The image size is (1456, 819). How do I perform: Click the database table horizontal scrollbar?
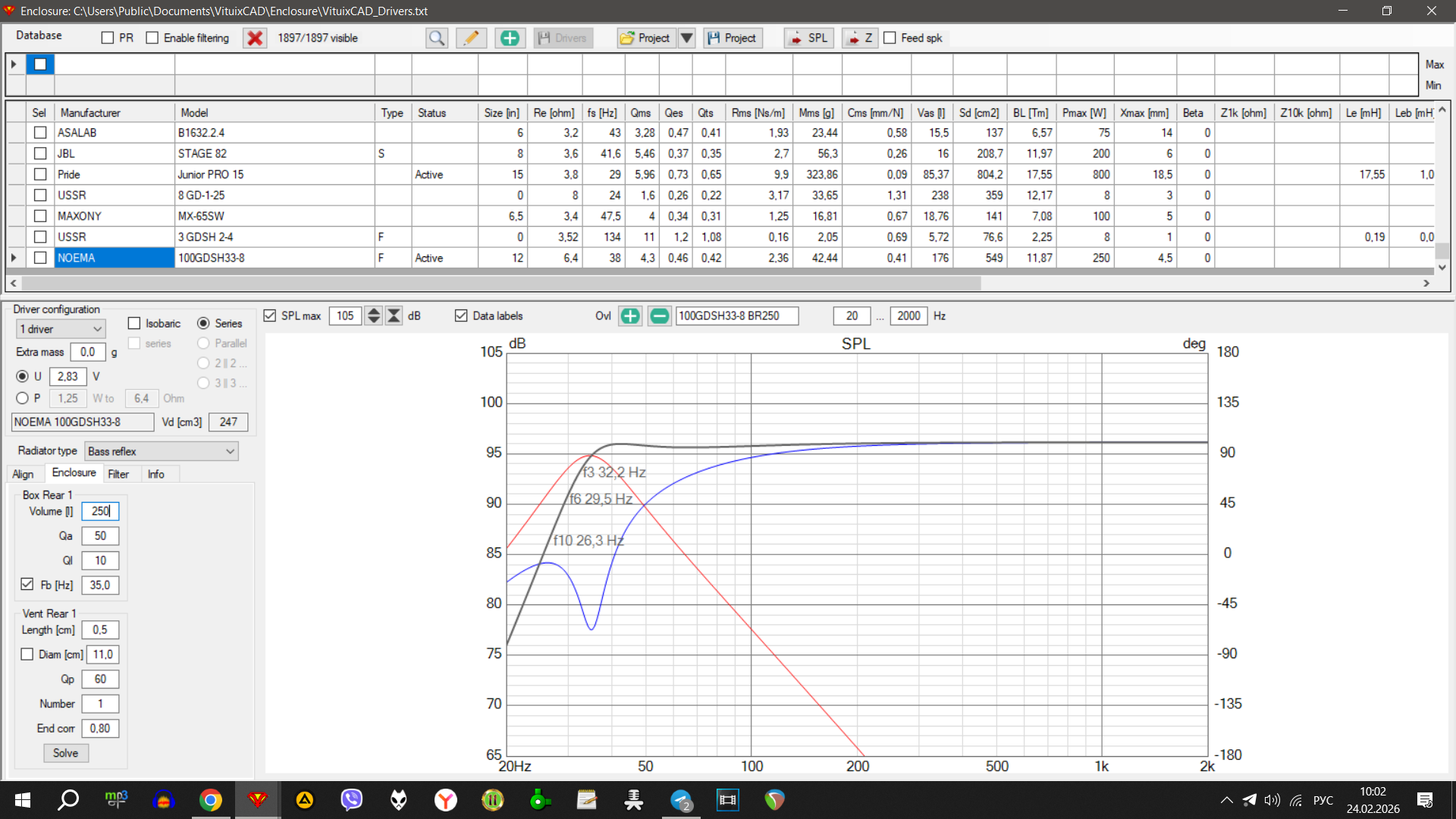tap(500, 283)
